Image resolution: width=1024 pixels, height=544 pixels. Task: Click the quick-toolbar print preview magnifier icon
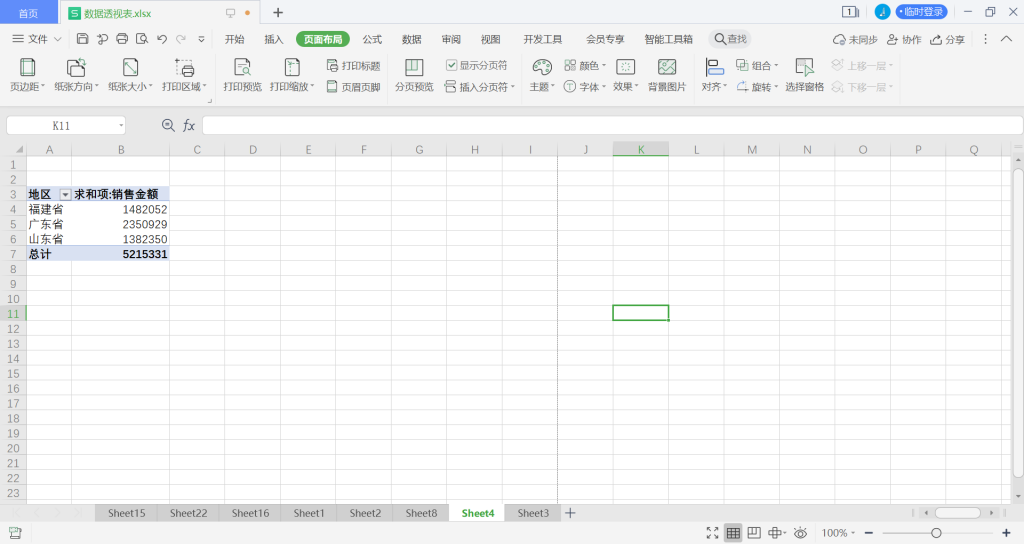tap(142, 39)
